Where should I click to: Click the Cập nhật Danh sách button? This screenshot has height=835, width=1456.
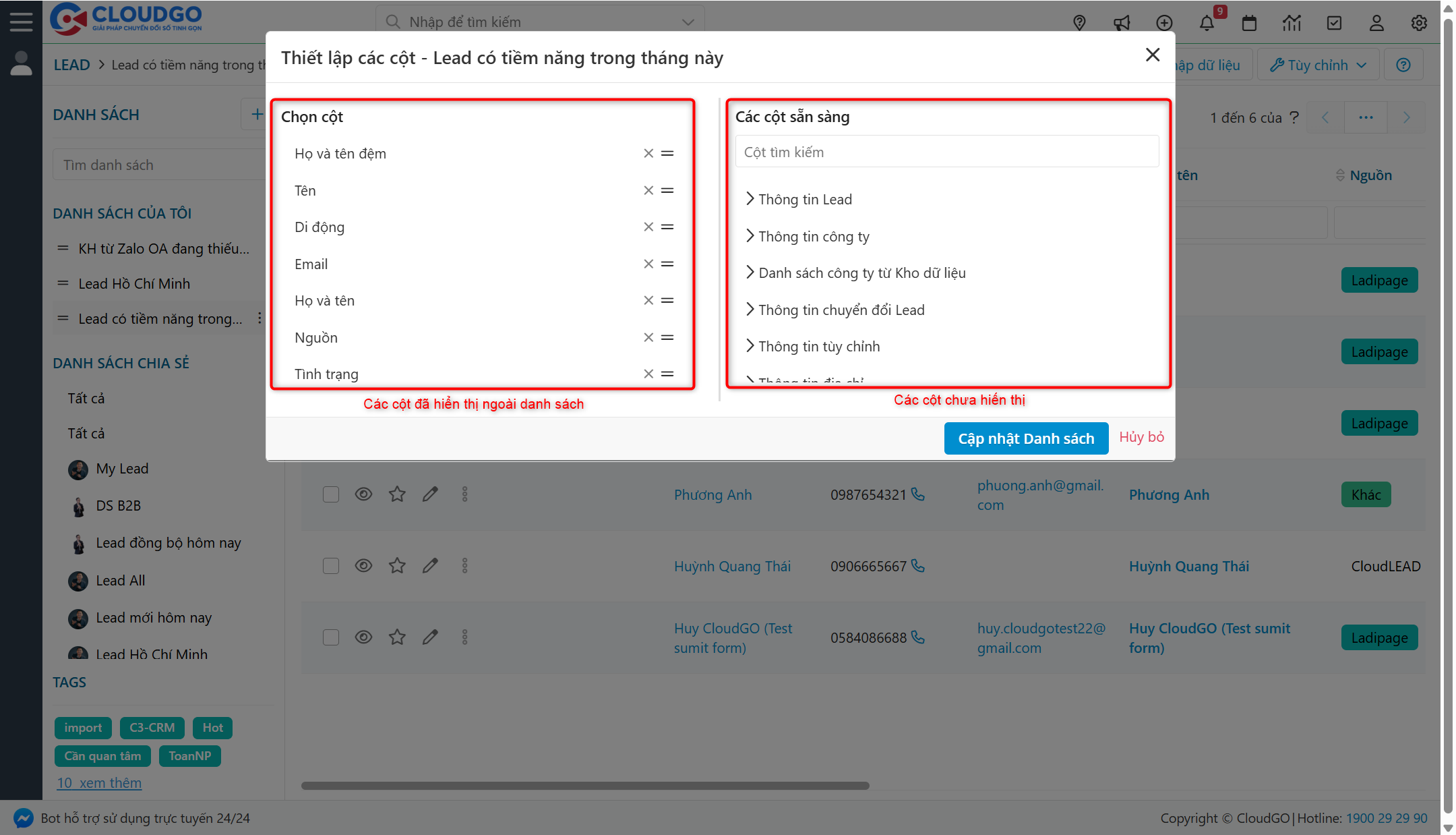[x=1025, y=438]
